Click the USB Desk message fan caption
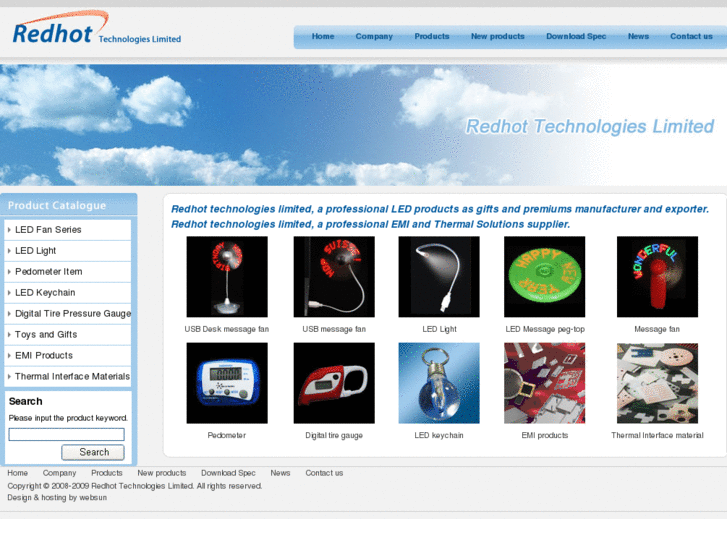 pos(227,329)
